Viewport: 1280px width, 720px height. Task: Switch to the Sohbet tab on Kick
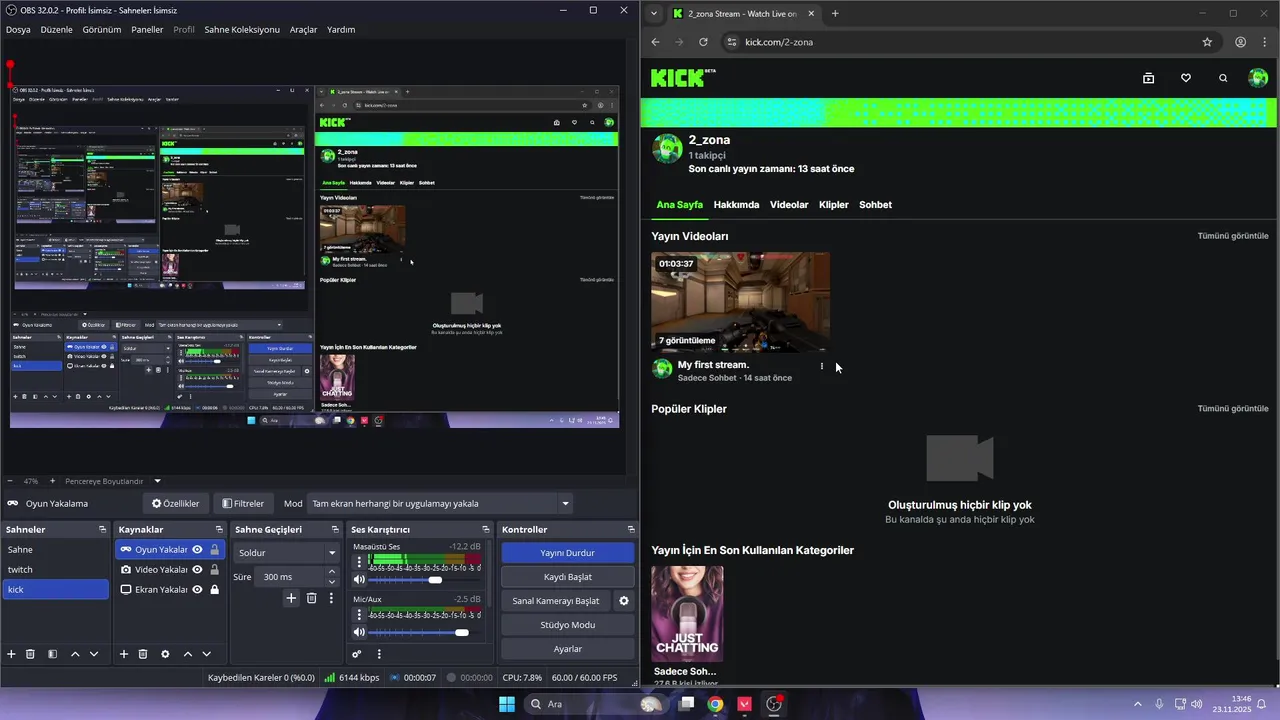click(x=875, y=205)
